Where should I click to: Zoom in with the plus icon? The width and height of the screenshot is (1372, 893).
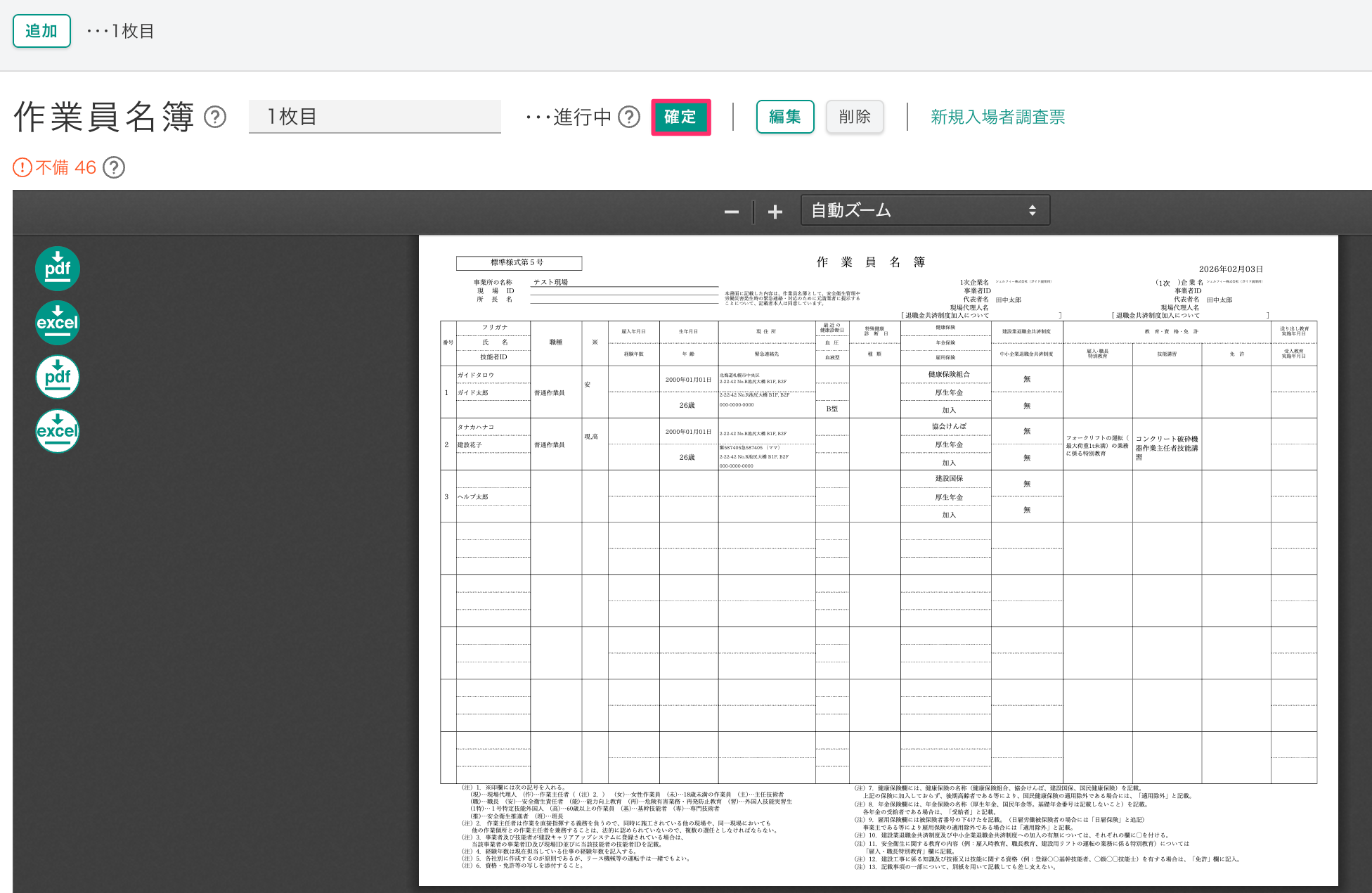click(x=775, y=212)
